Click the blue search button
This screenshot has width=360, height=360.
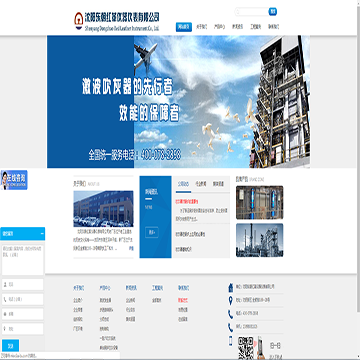point(273,12)
